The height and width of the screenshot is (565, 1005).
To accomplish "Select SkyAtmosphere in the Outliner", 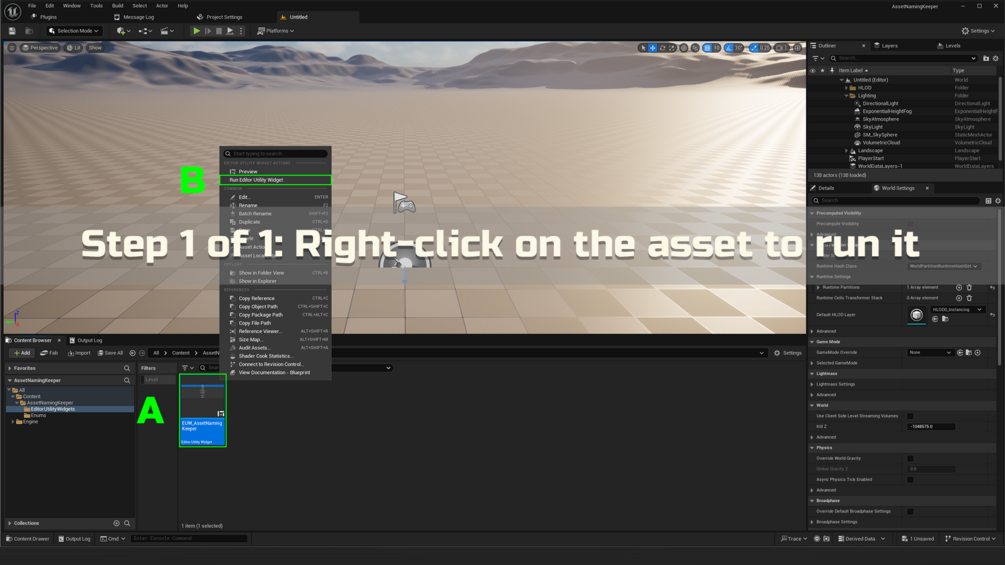I will coord(880,119).
